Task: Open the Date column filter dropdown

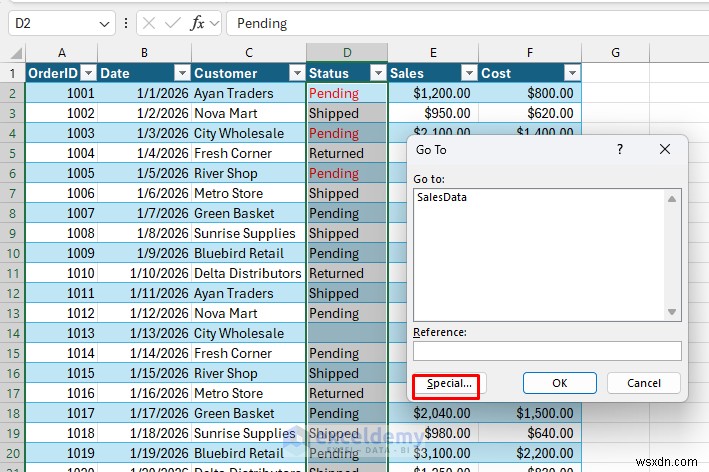Action: 182,73
